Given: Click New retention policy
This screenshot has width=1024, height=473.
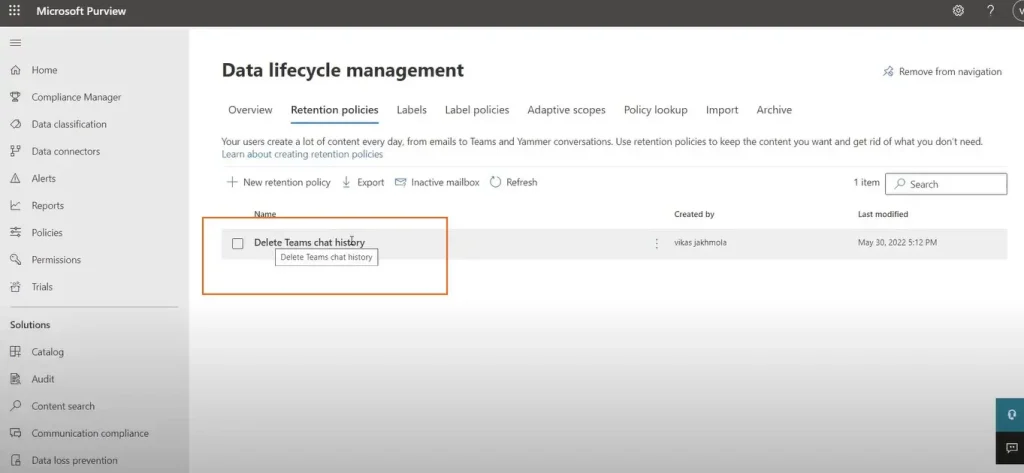Looking at the screenshot, I should (x=278, y=183).
